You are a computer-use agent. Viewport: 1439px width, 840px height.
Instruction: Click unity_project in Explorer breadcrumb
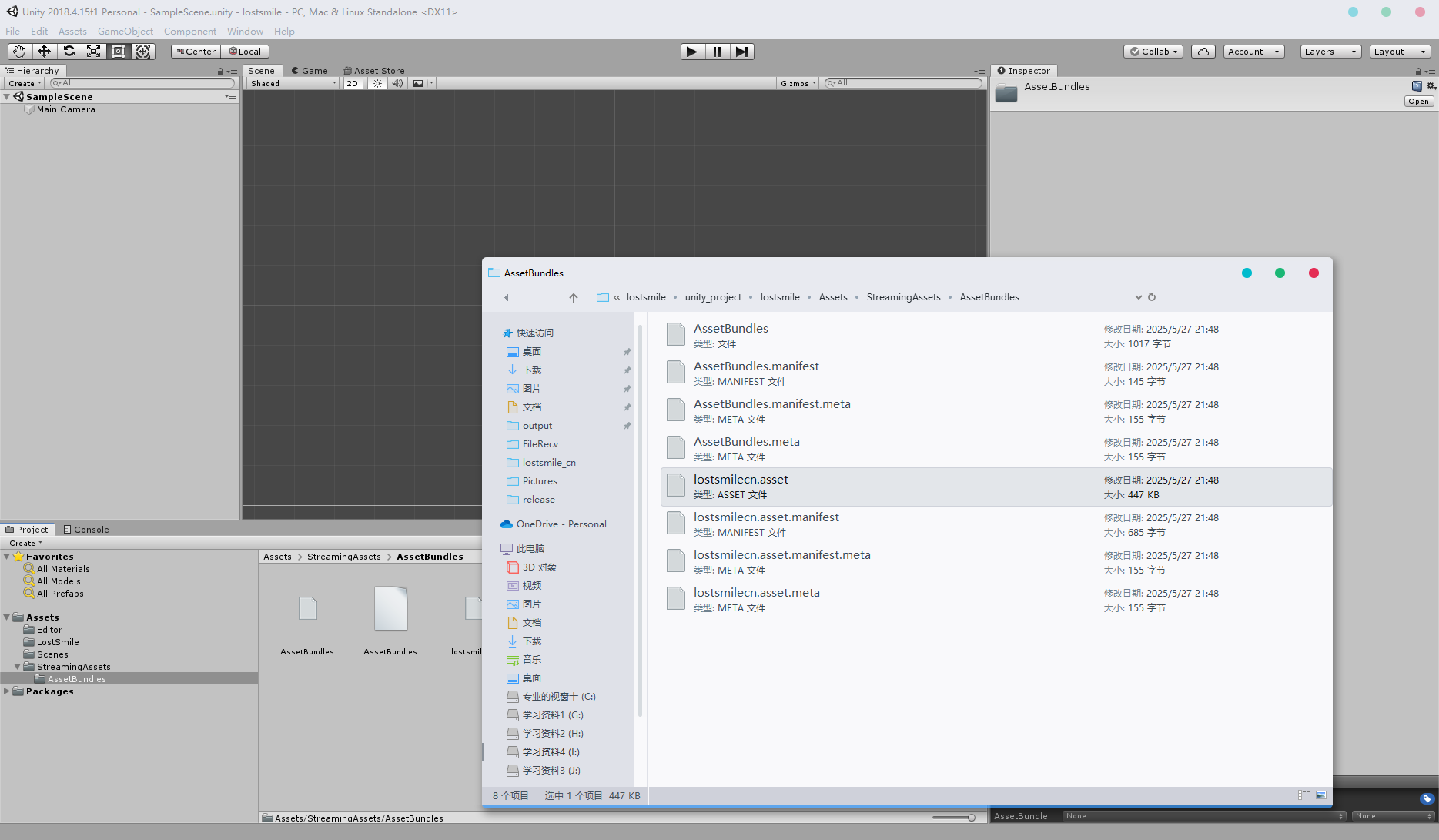coord(713,297)
